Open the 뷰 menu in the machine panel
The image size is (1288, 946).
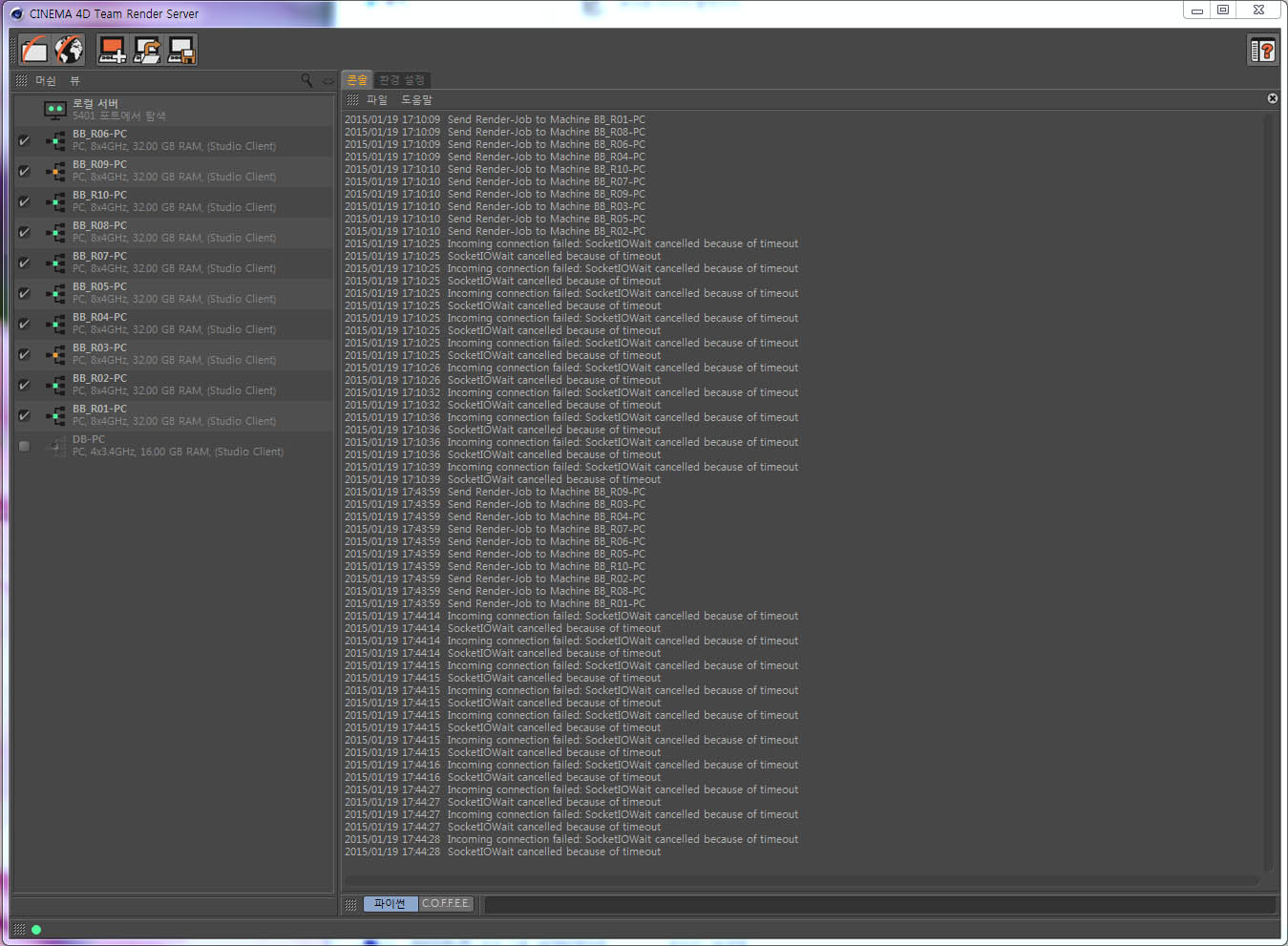click(x=74, y=81)
